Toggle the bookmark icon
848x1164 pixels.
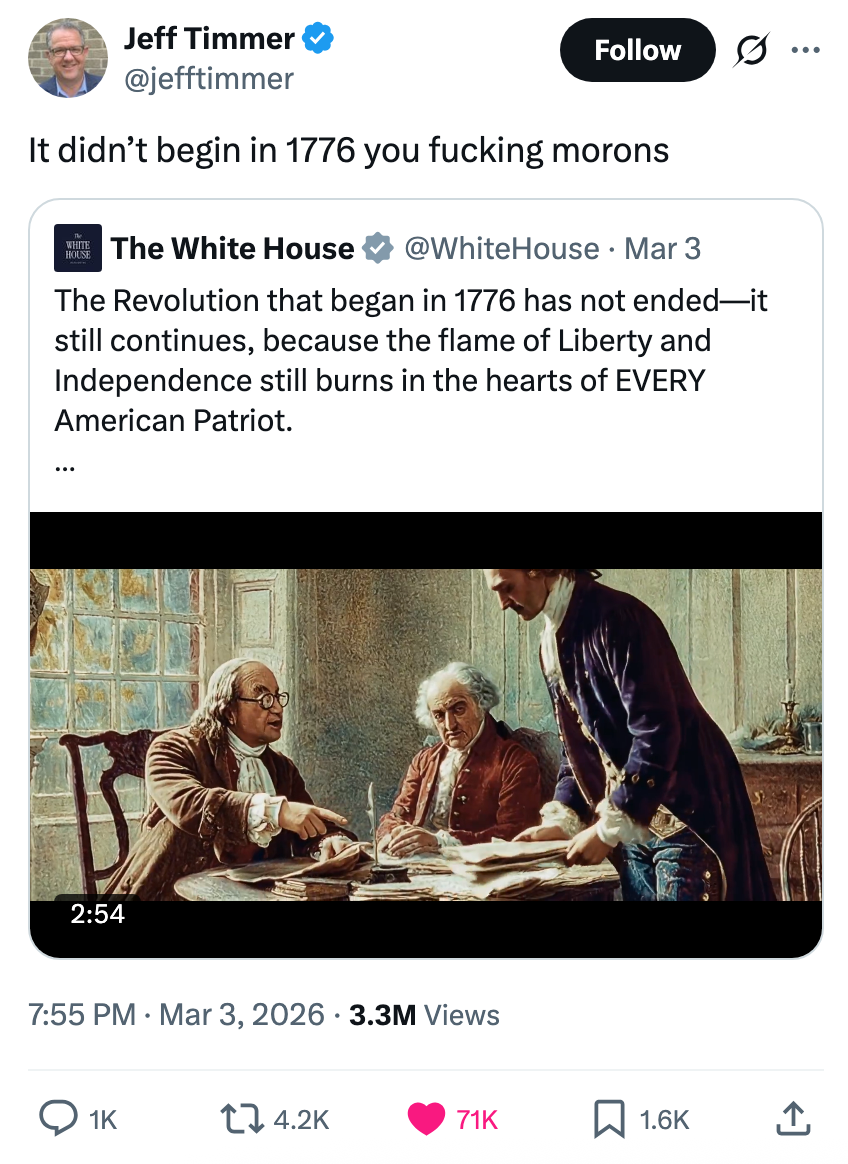tap(609, 1119)
